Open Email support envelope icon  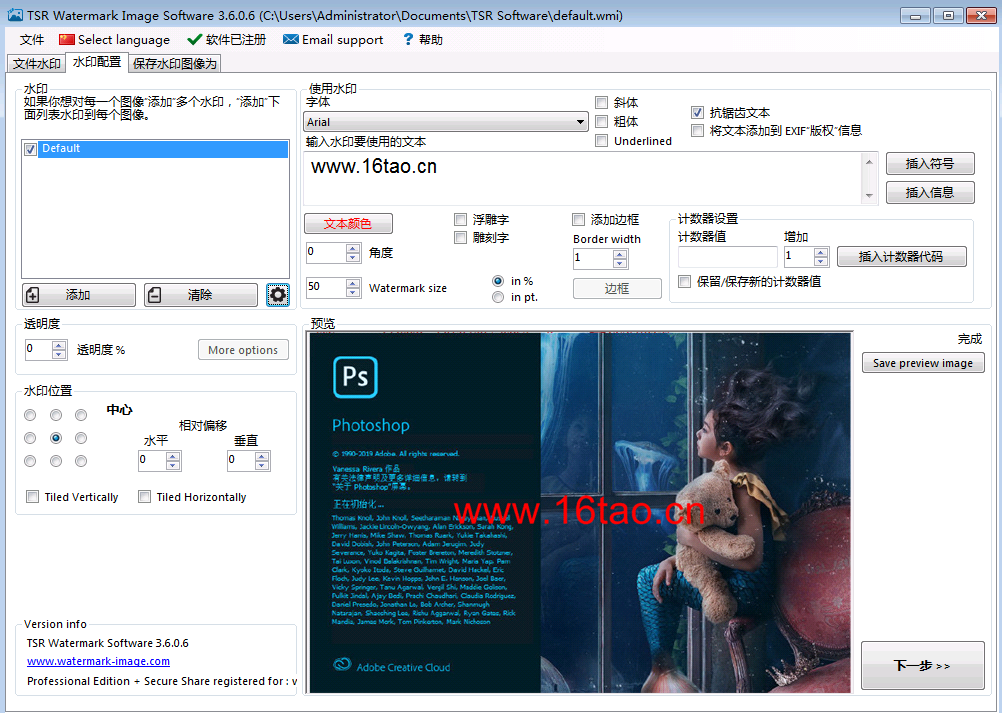291,39
